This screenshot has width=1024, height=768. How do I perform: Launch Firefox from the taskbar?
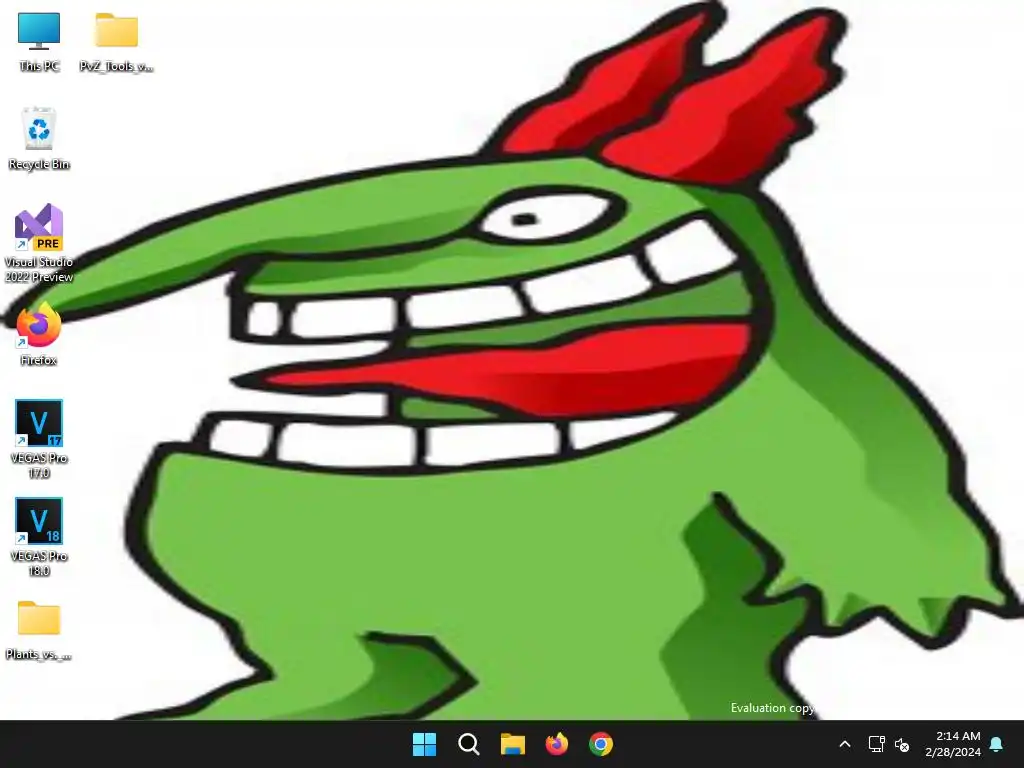557,744
